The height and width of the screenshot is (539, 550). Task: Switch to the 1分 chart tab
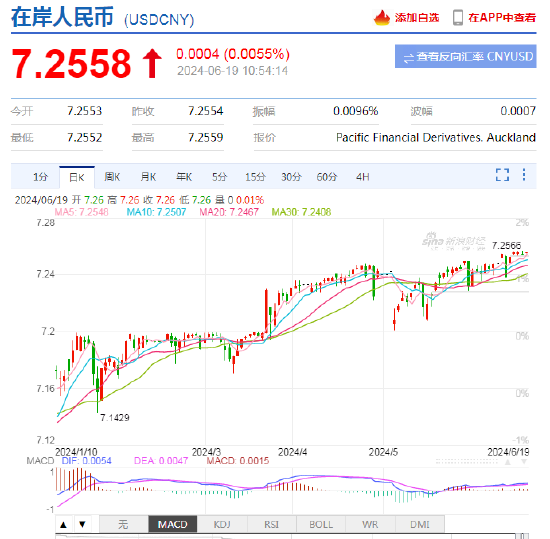pyautogui.click(x=40, y=177)
